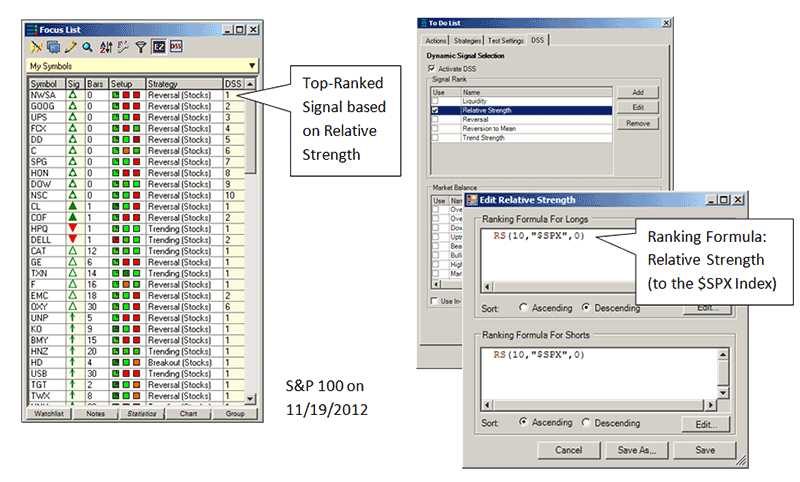Click Cancel in Edit Relative Strength dialog
Viewport: 800px width, 482px height.
(568, 450)
